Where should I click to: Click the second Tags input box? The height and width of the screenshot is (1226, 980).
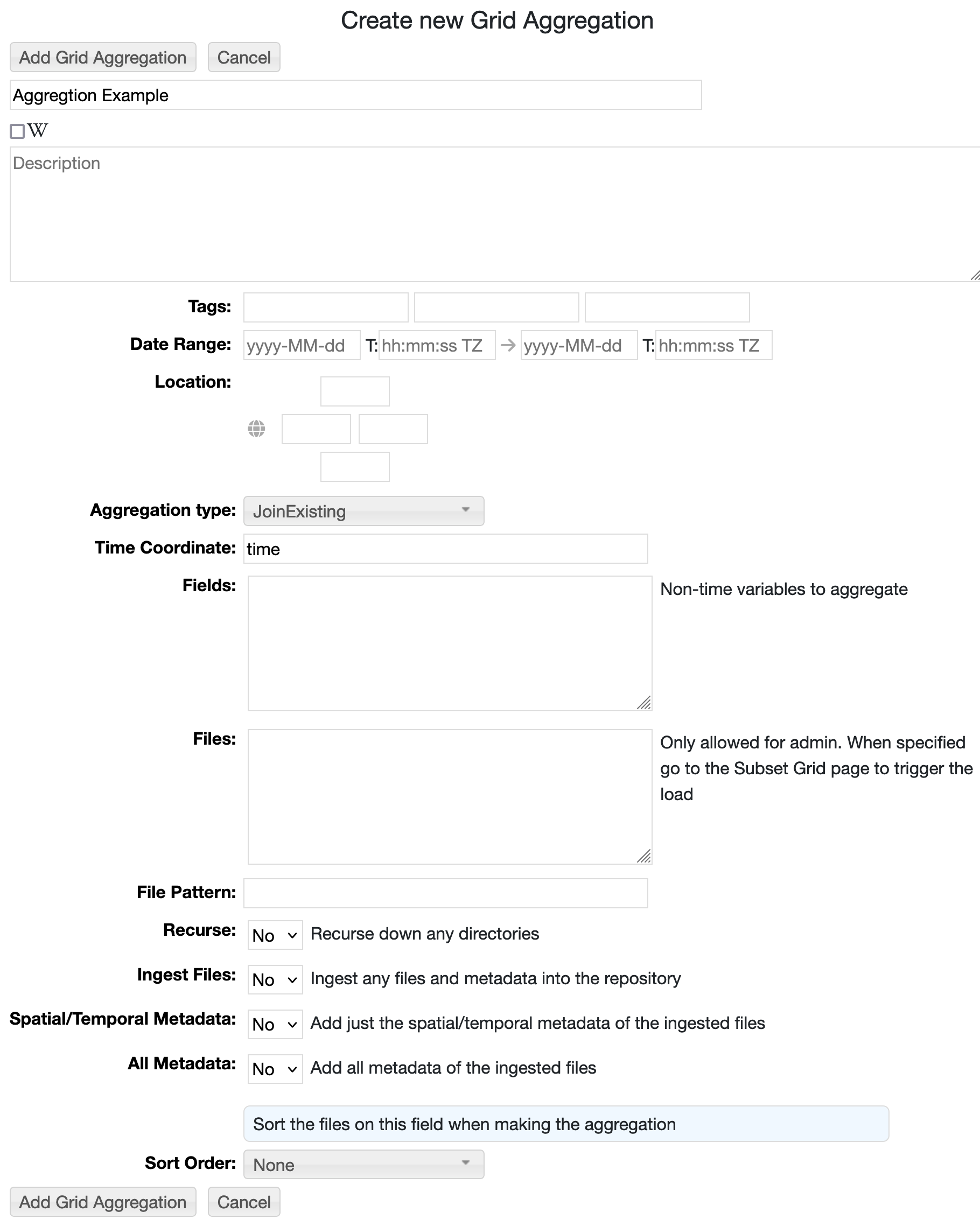pyautogui.click(x=496, y=307)
